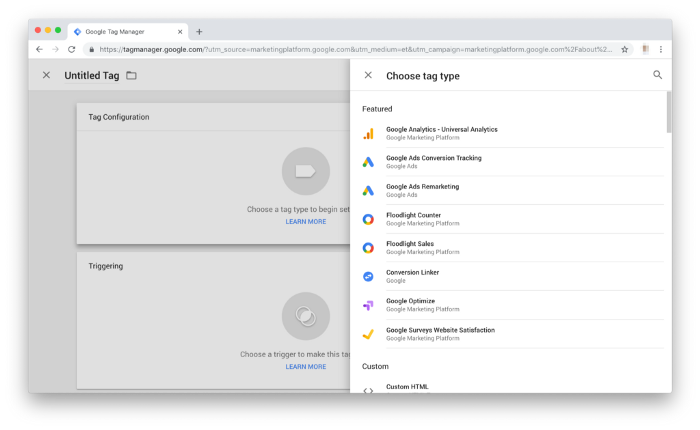This screenshot has height=430, width=700.
Task: Select Google Optimize tag type
Action: click(x=512, y=305)
